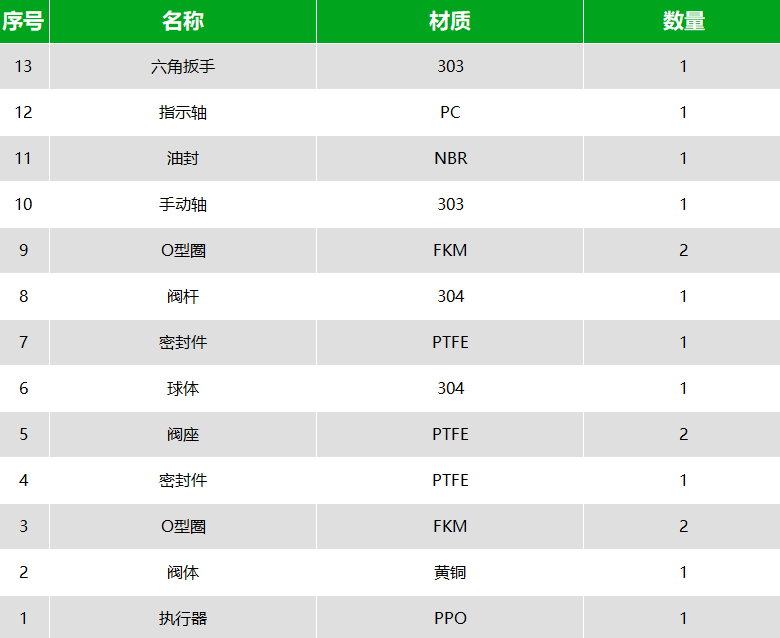This screenshot has height=638, width=780.
Task: Click the 阀体 name cell
Action: (x=183, y=572)
